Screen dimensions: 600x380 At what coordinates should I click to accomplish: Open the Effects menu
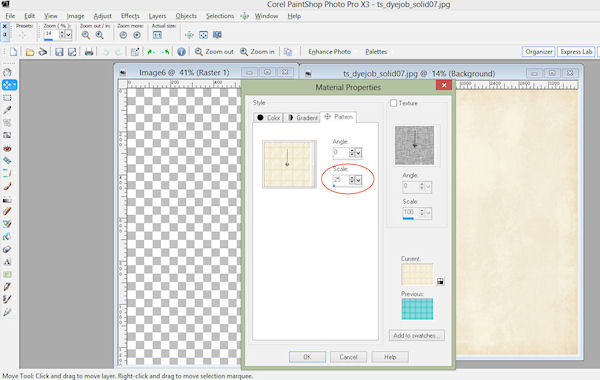[130, 16]
